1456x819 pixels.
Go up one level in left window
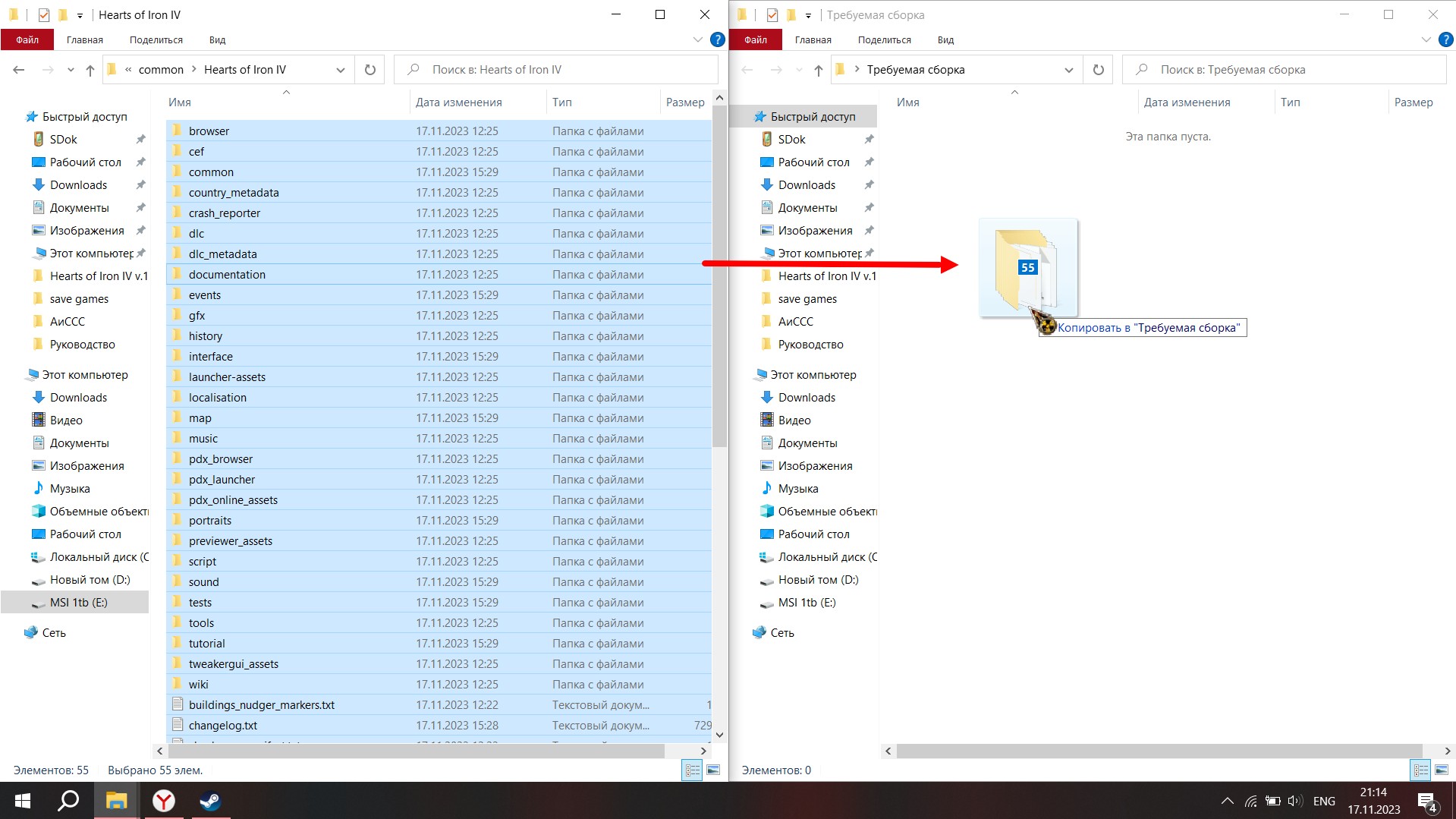tap(90, 70)
